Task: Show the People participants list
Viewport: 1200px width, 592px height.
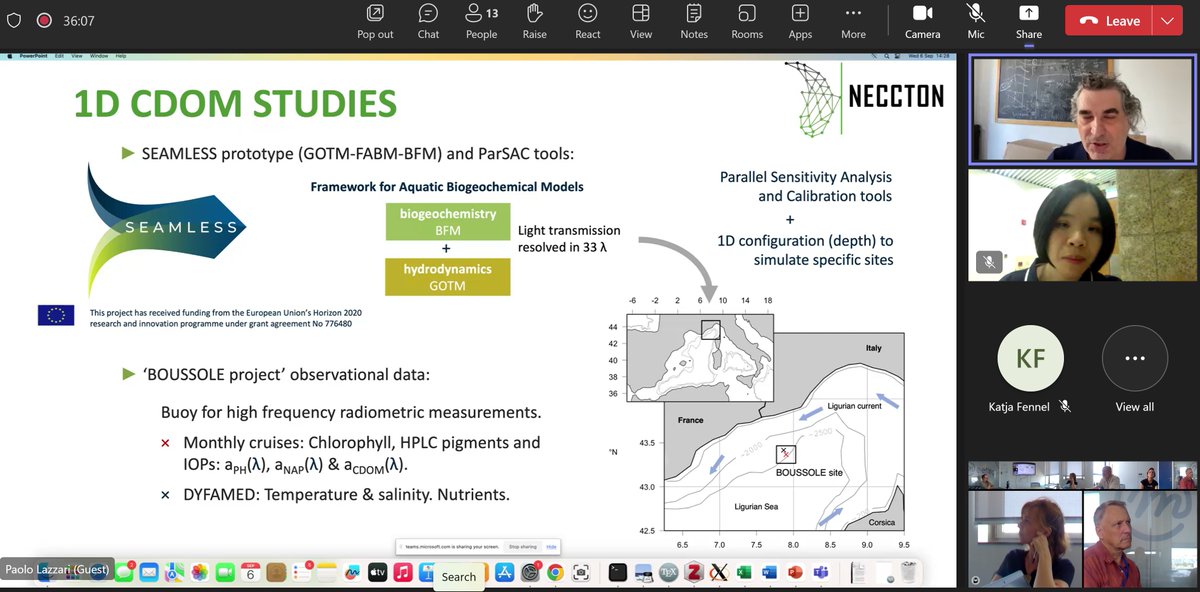Action: [481, 21]
